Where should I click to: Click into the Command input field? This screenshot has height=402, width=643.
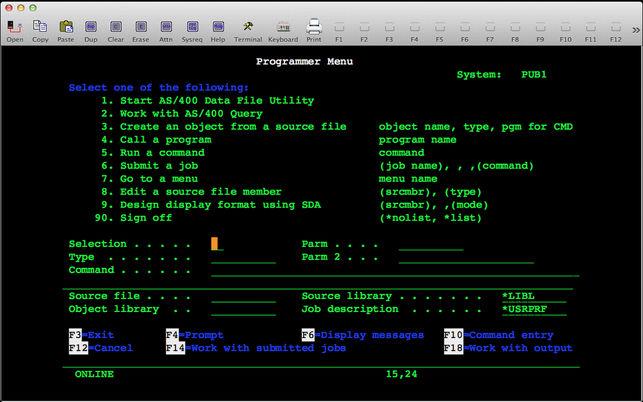point(395,270)
